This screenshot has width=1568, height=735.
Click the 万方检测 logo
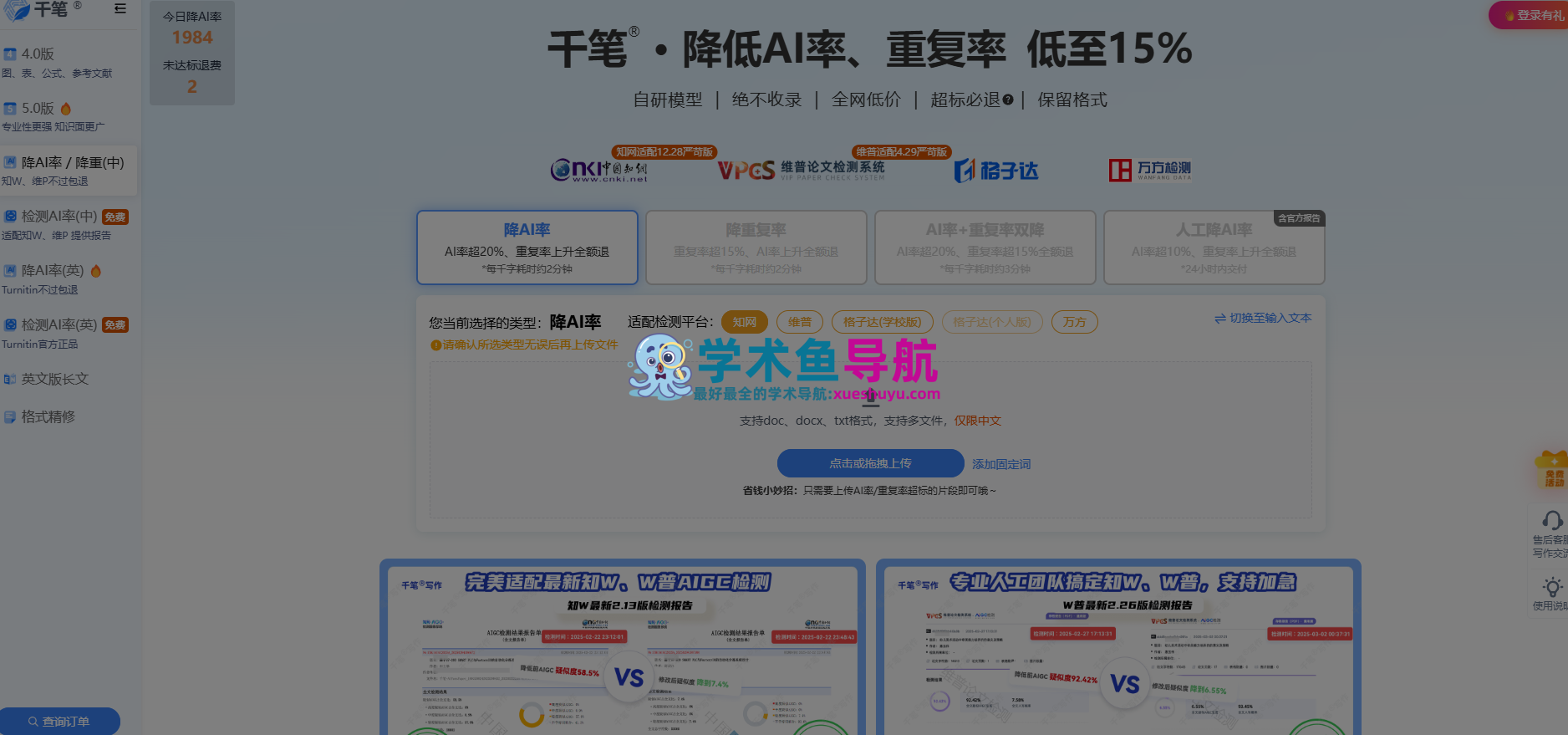click(x=1150, y=171)
